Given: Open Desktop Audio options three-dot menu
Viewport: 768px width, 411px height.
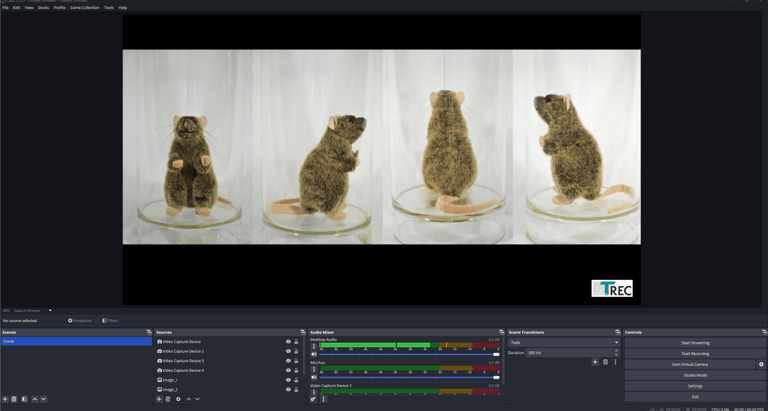Looking at the screenshot, I should click(x=314, y=346).
